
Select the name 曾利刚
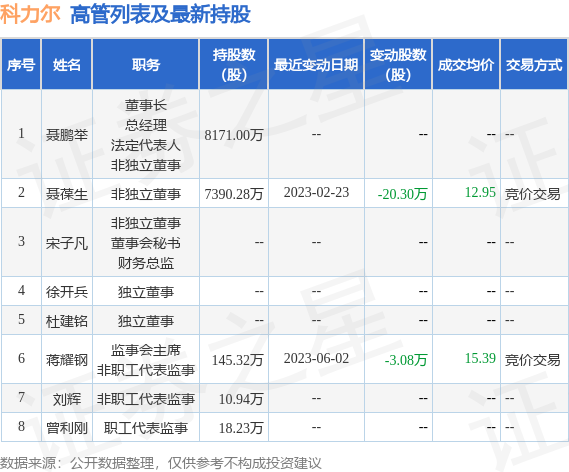(x=67, y=428)
